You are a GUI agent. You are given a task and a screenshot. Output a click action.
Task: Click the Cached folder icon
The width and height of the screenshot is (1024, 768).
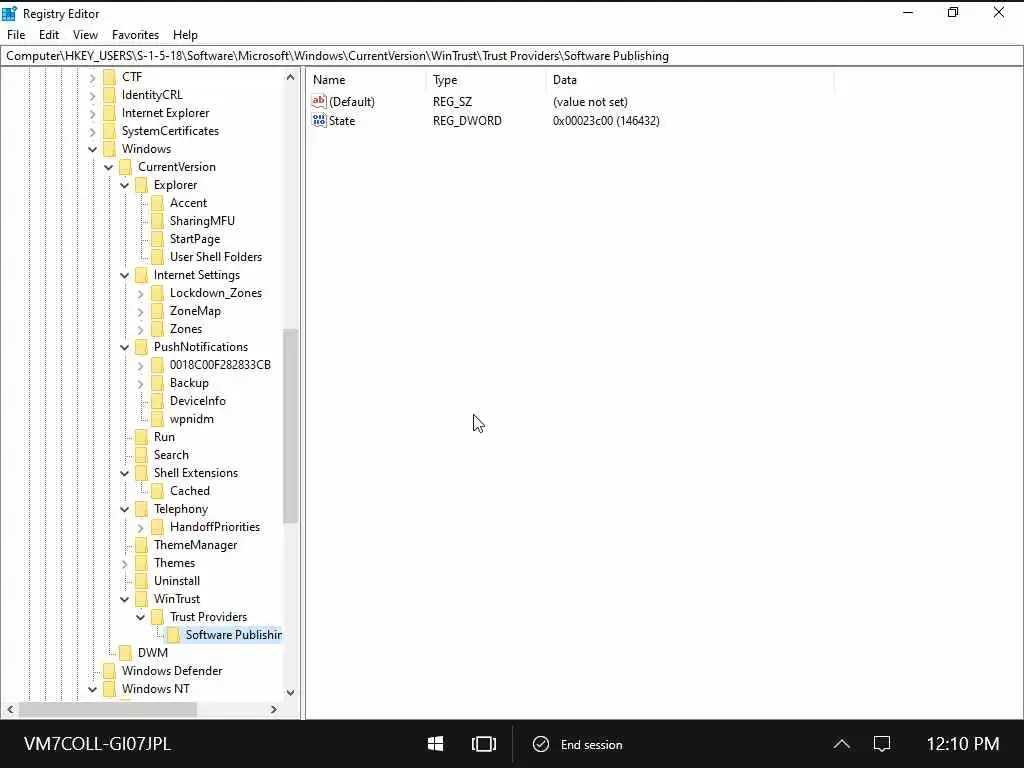coord(157,491)
